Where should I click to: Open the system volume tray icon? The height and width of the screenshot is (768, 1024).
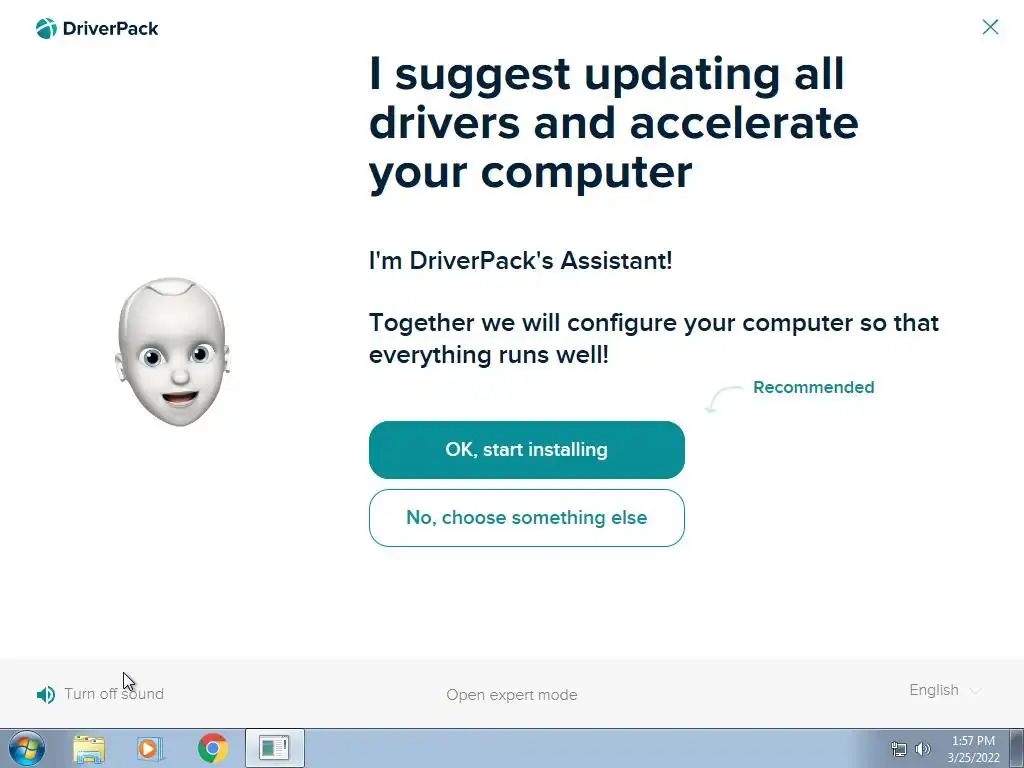[923, 749]
